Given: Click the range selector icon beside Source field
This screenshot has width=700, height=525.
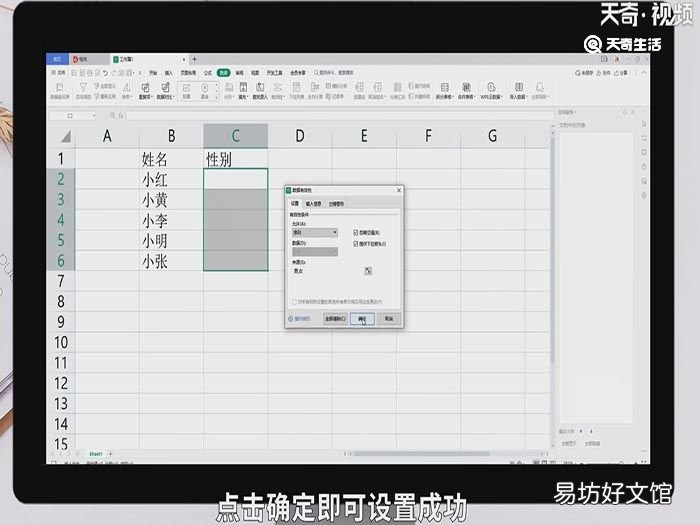Looking at the screenshot, I should tap(368, 271).
